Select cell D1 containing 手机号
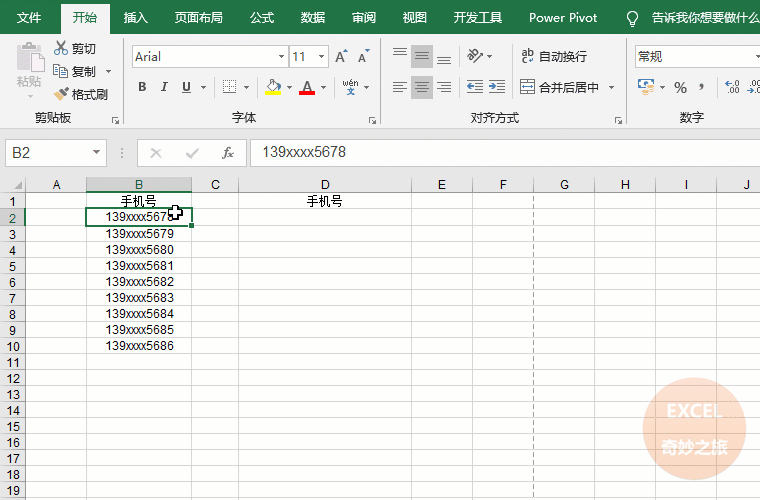The height and width of the screenshot is (500, 760). 324,201
